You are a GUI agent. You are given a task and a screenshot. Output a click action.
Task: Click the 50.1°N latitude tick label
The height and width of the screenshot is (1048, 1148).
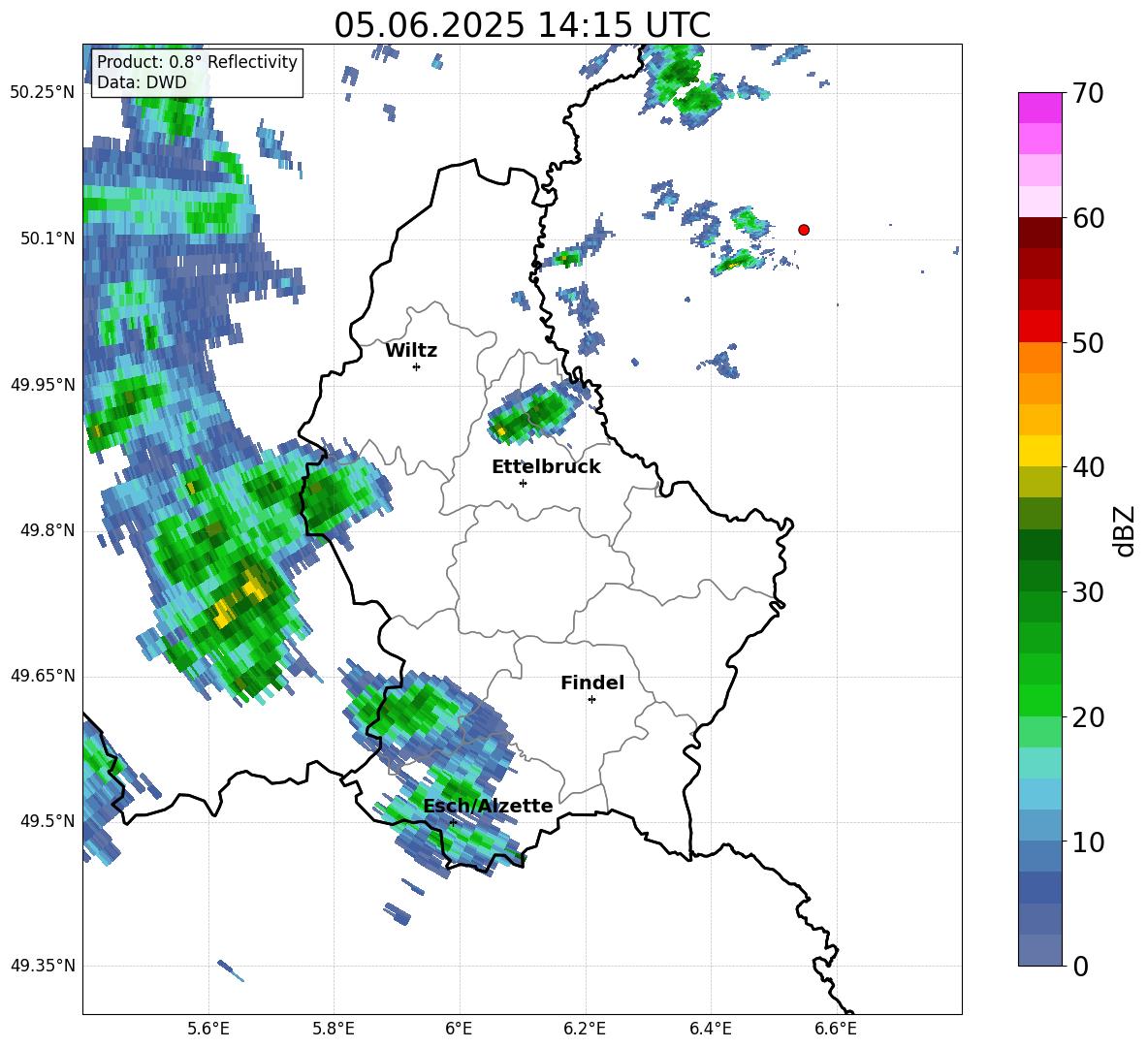point(48,238)
